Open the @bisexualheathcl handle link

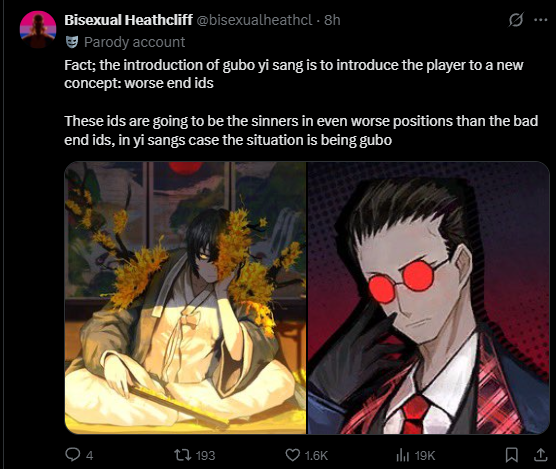click(x=254, y=20)
